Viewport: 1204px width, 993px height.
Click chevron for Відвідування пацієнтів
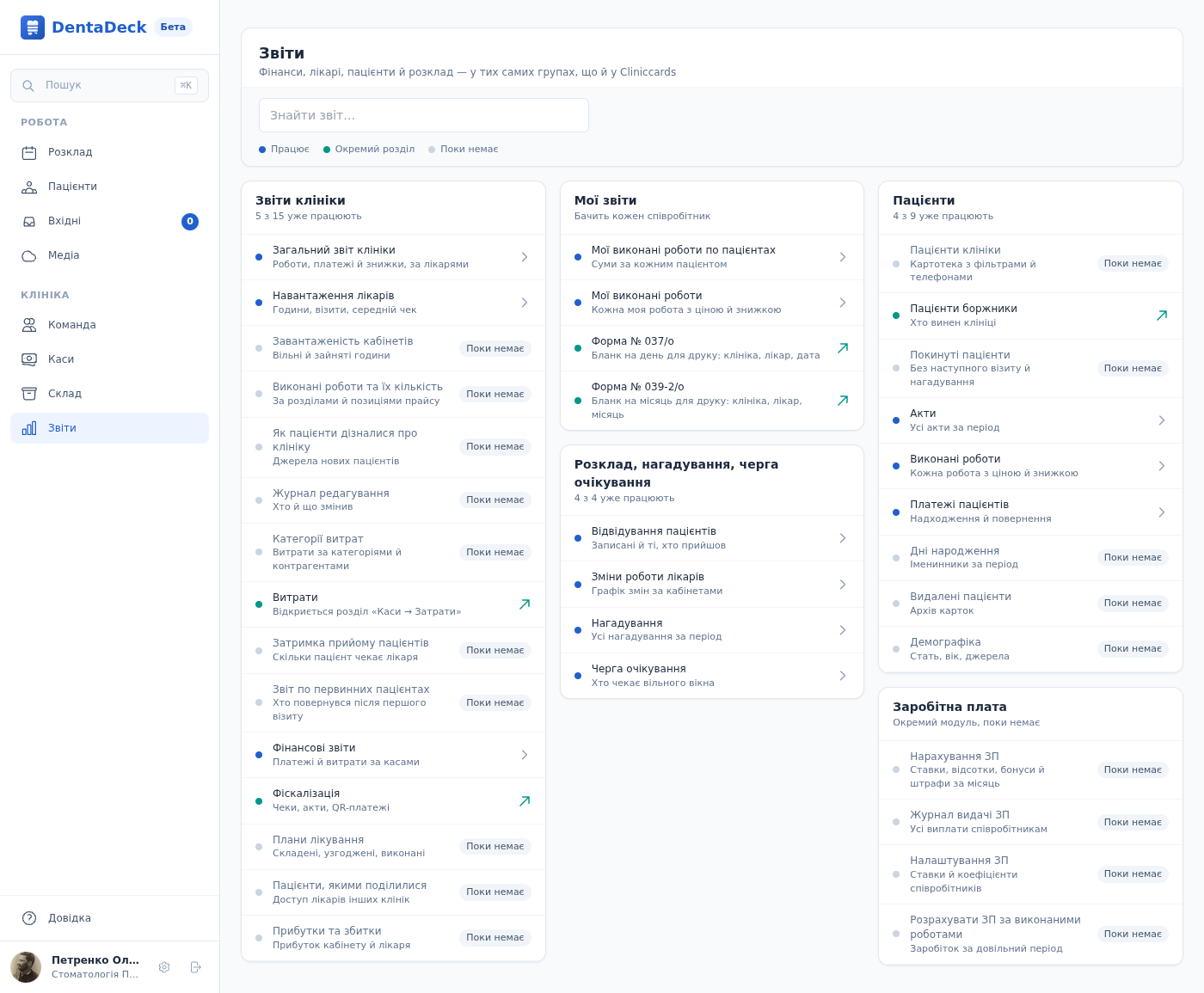[x=843, y=538]
